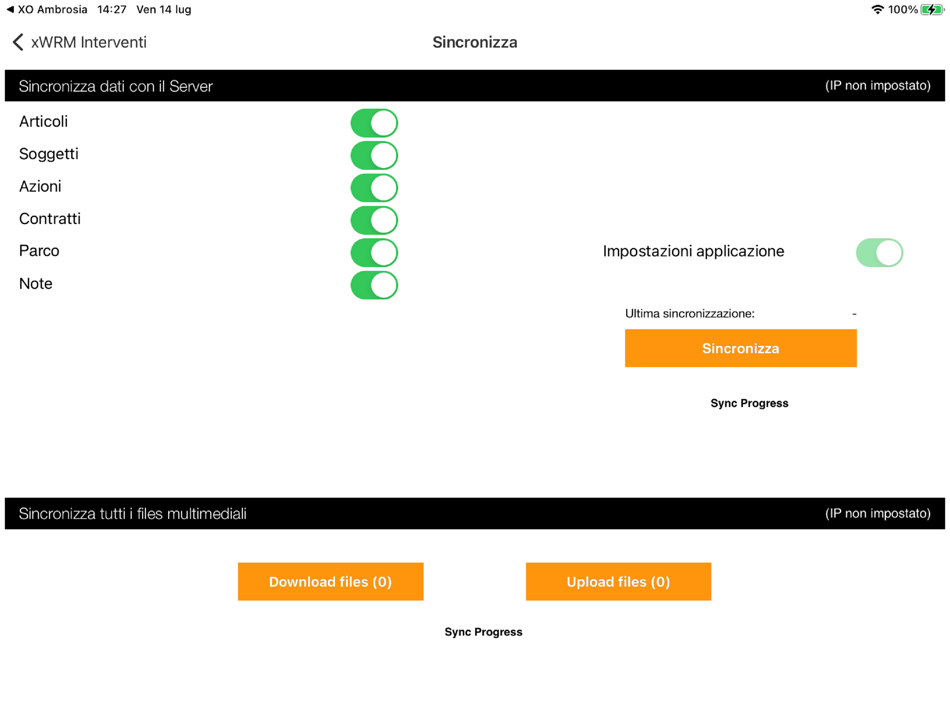Select the Sincronizza title in the navigation bar
950x712 pixels.
(474, 42)
